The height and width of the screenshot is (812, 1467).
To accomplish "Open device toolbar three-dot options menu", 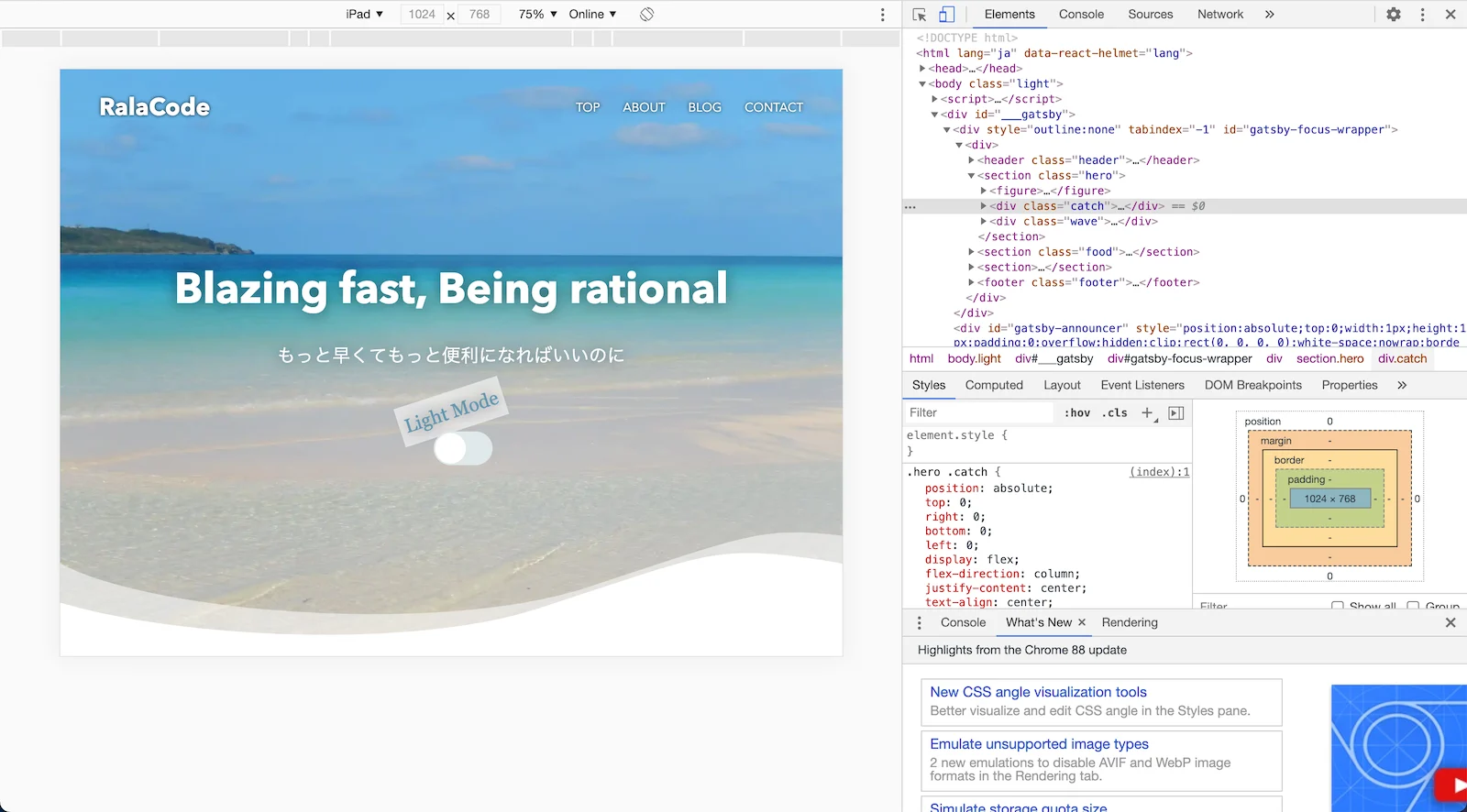I will coord(882,15).
